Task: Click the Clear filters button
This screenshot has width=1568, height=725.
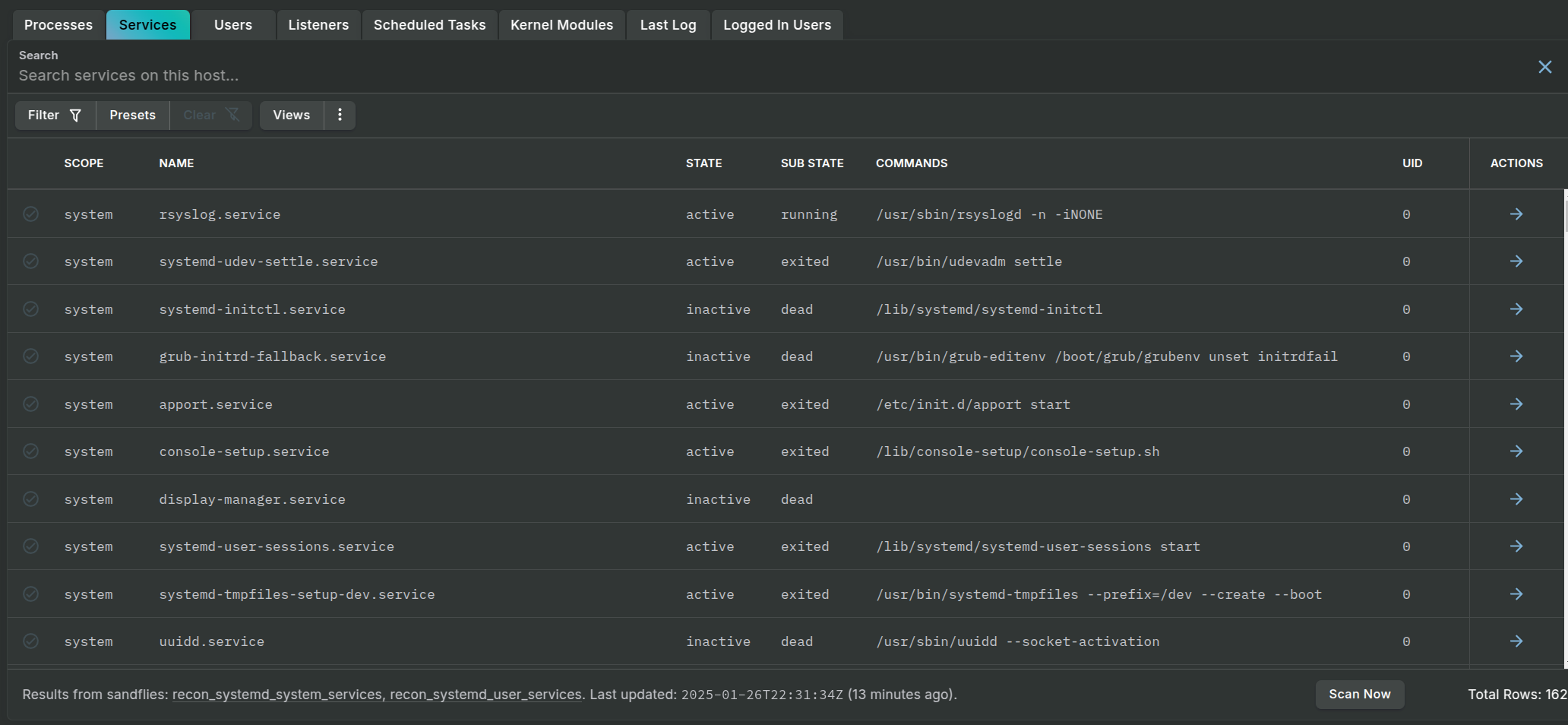Action: [211, 115]
